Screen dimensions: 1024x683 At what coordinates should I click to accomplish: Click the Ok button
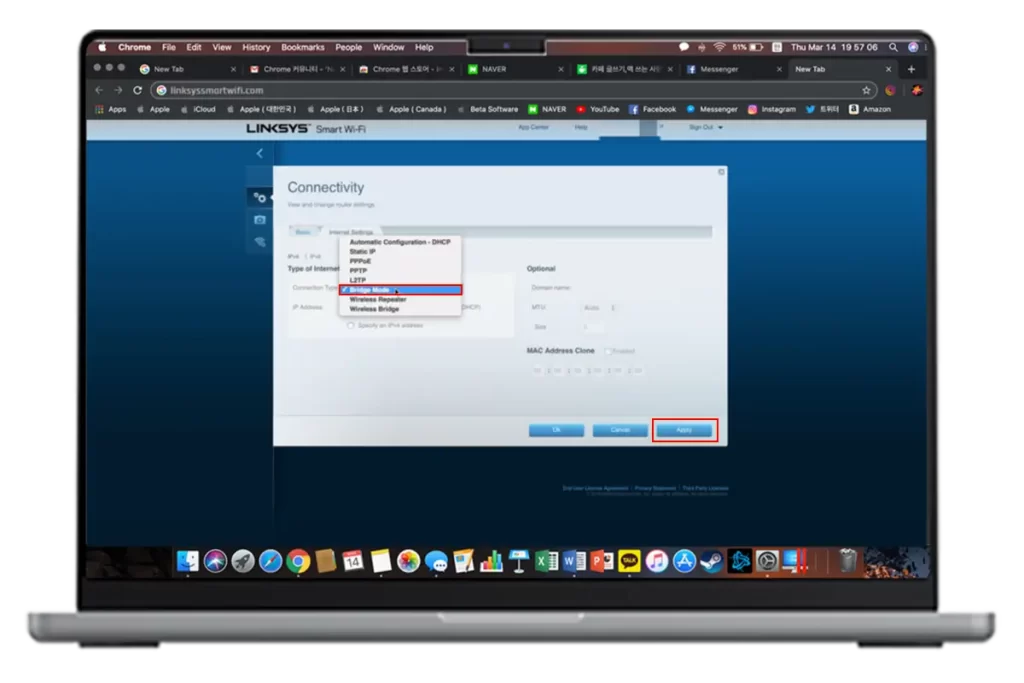556,430
